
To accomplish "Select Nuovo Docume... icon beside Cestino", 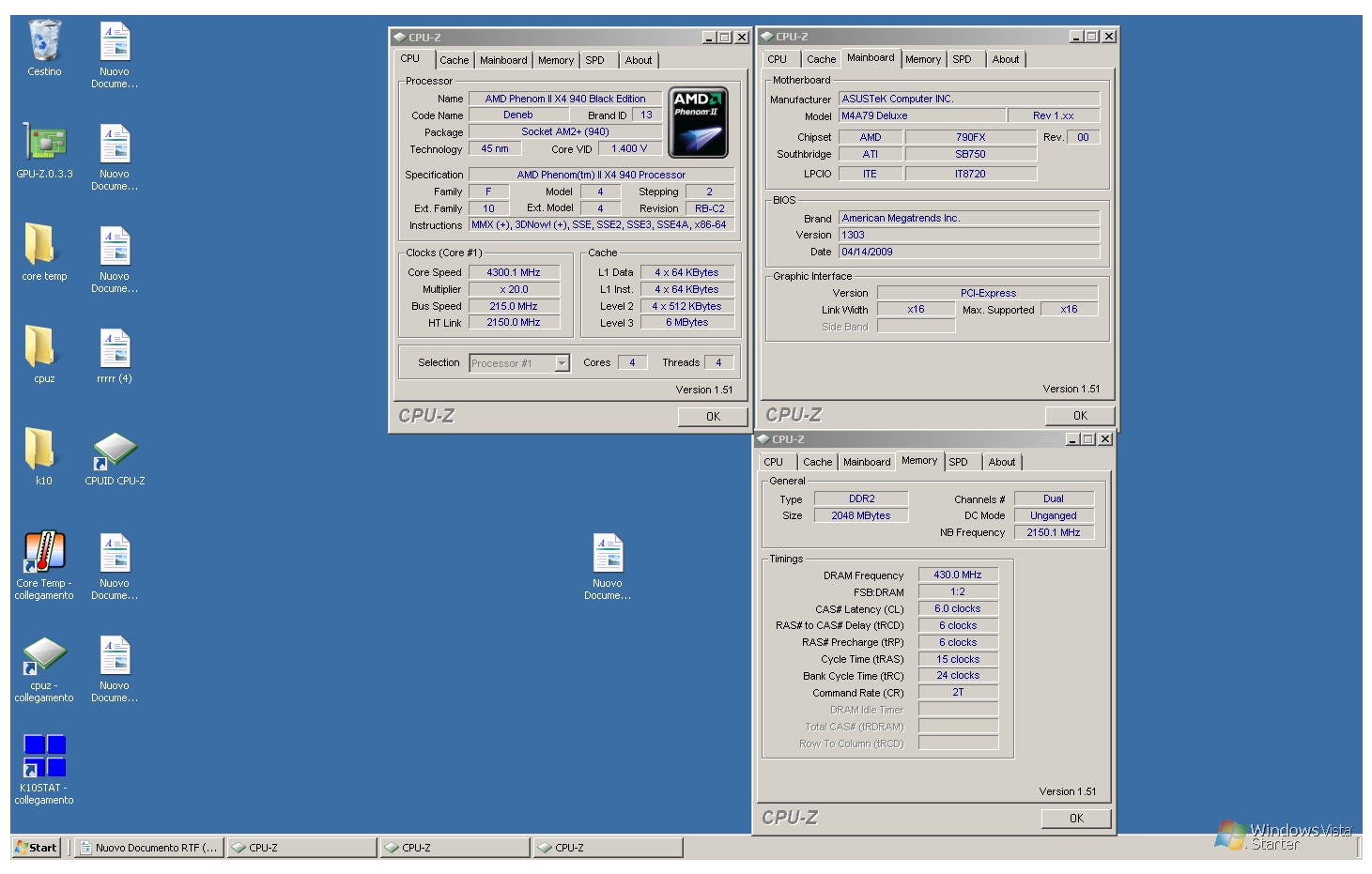I will pyautogui.click(x=115, y=41).
